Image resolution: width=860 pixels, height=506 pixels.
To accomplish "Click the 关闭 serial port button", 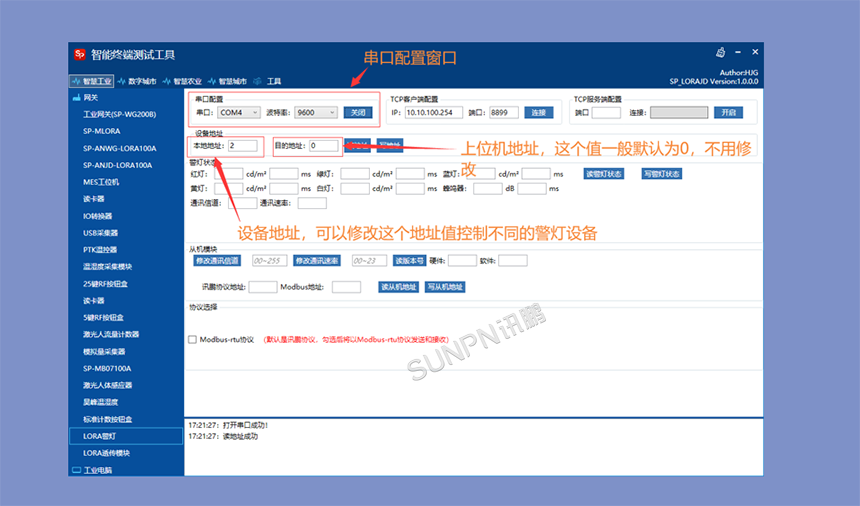I will point(358,112).
